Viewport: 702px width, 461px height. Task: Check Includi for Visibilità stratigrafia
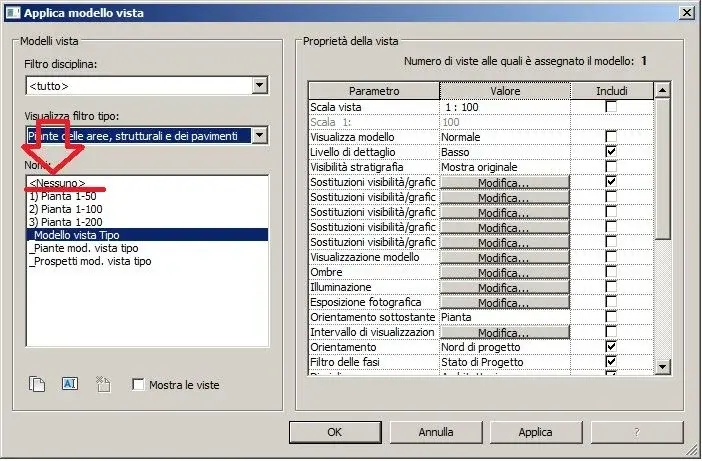tap(611, 167)
